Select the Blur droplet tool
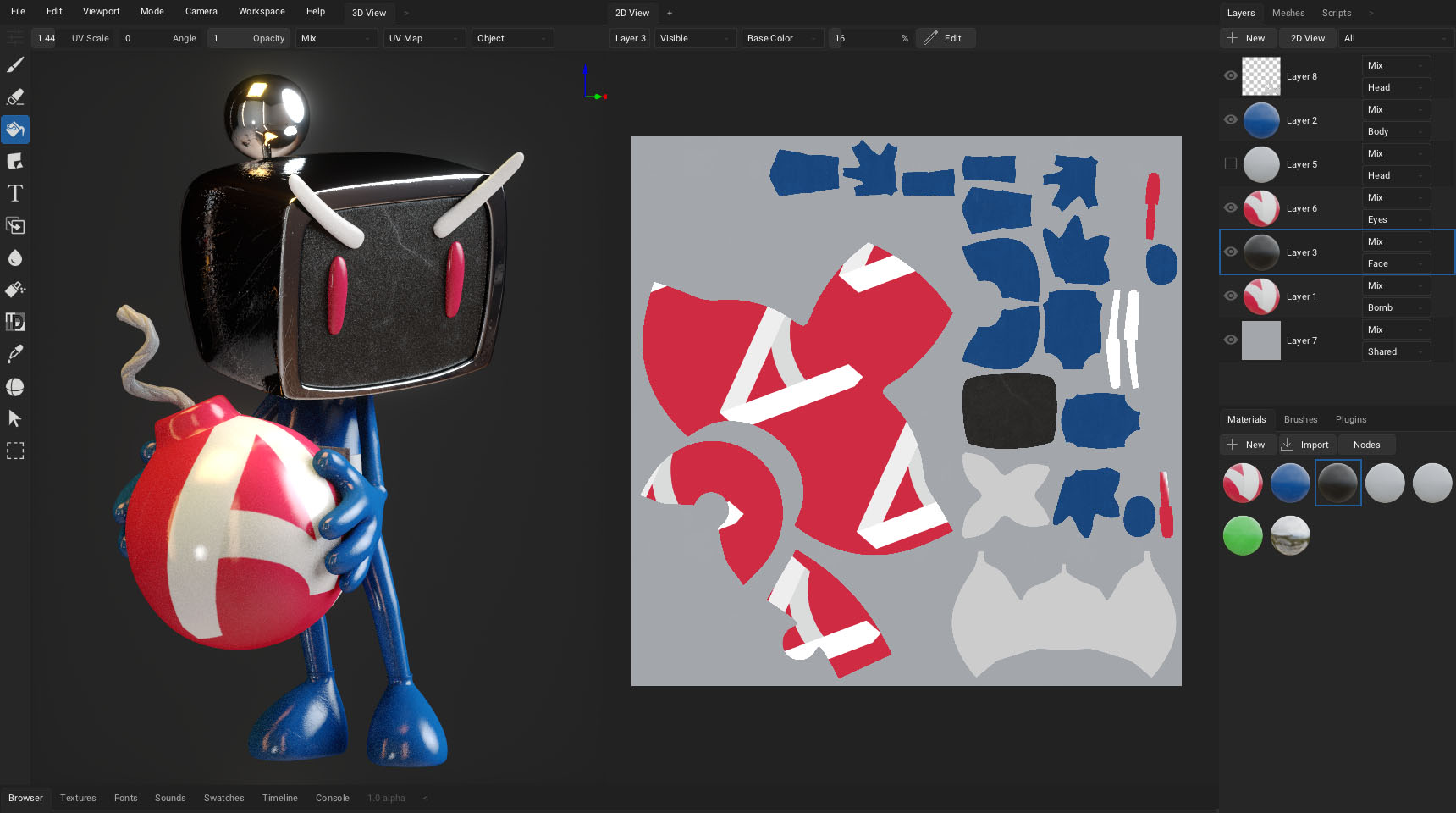This screenshot has width=1456, height=813. point(15,258)
